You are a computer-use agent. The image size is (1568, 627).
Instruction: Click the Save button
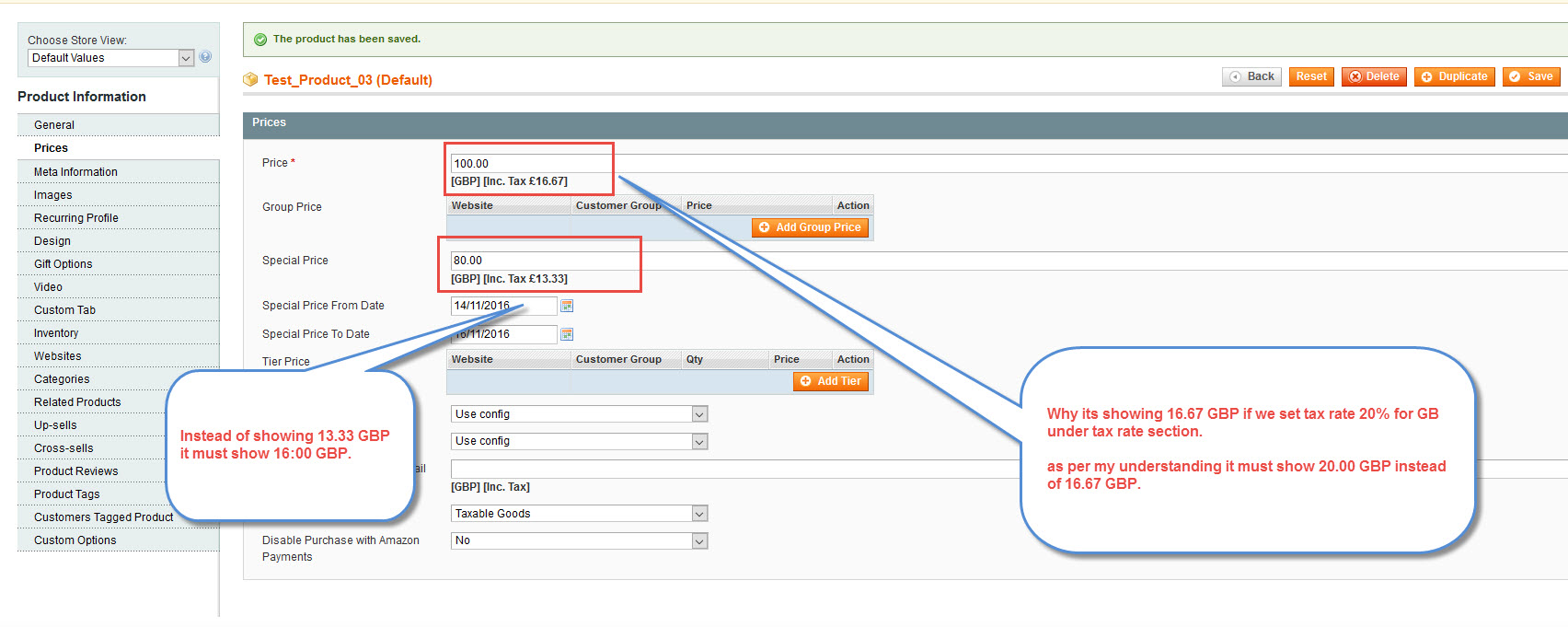[x=1530, y=77]
